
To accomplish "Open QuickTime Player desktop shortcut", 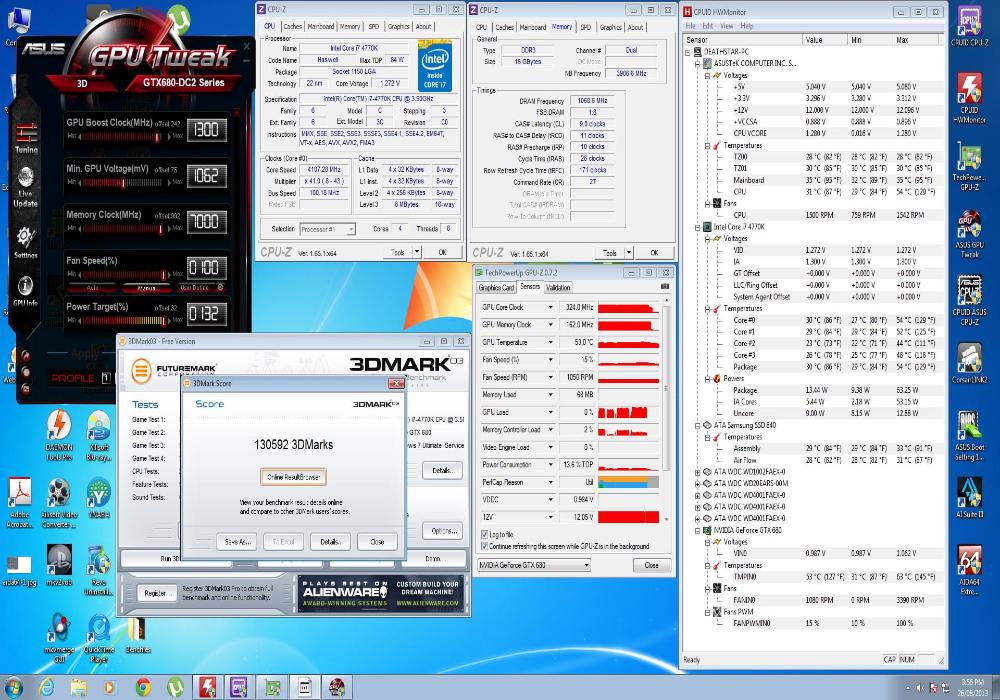I will tap(99, 638).
